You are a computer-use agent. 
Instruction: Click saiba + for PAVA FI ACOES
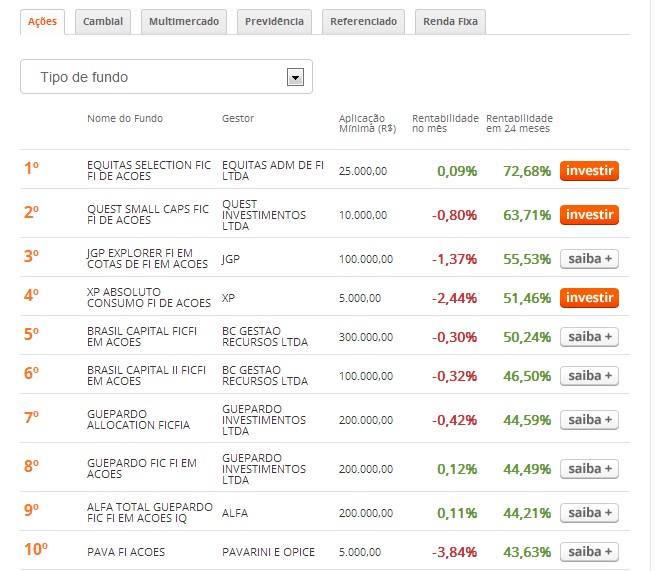point(589,552)
